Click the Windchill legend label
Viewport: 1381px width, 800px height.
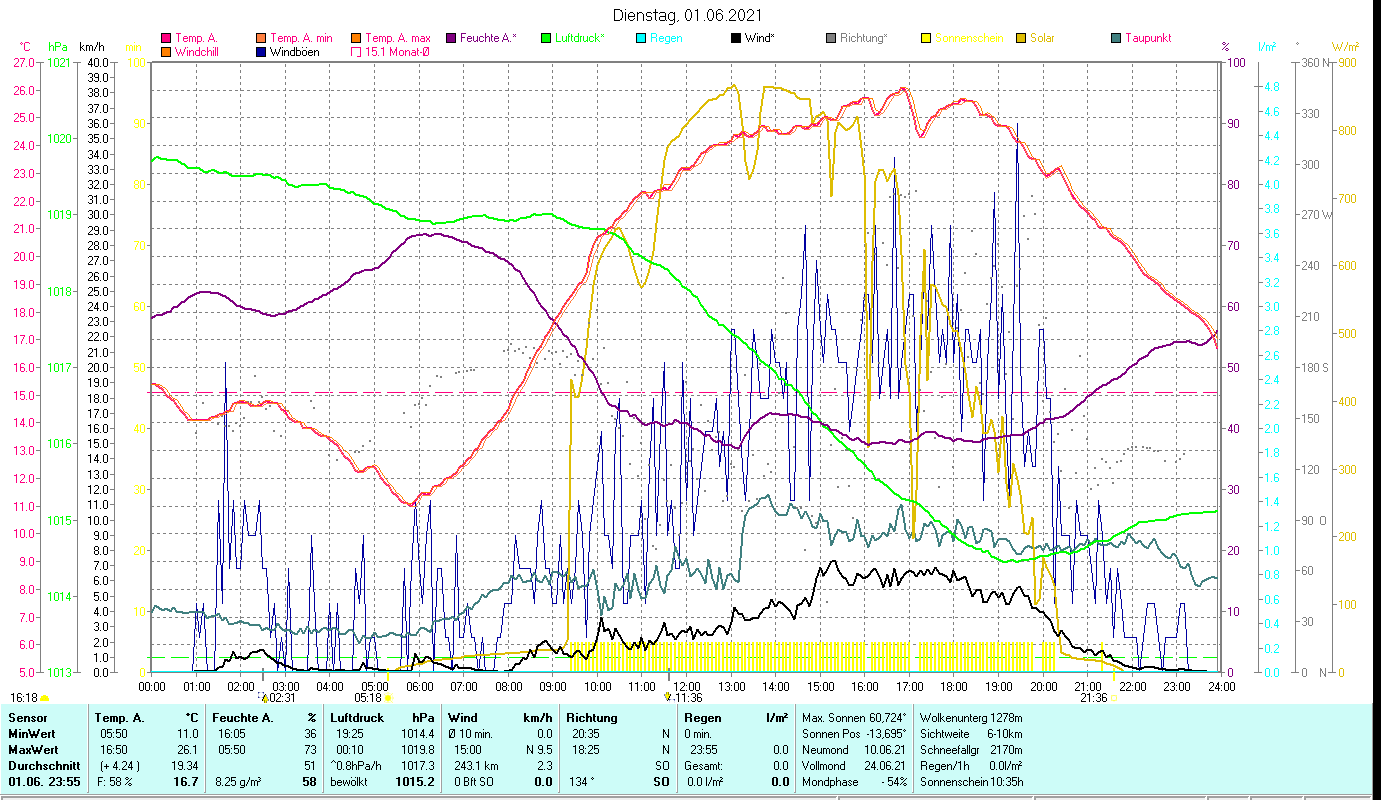pyautogui.click(x=197, y=52)
